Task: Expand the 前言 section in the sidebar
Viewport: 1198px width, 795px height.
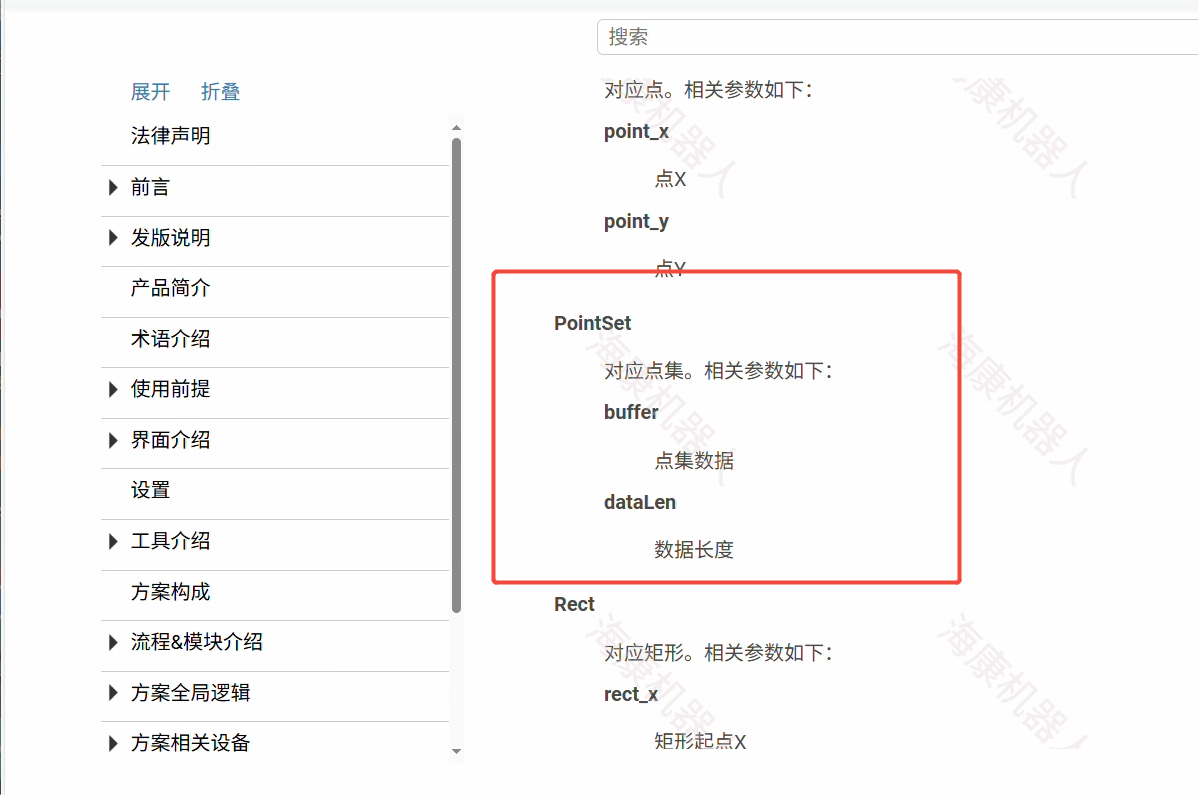Action: pyautogui.click(x=112, y=187)
